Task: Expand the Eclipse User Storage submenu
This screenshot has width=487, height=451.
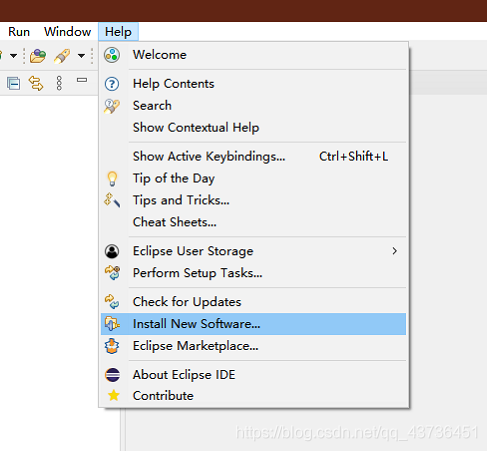Action: point(253,251)
